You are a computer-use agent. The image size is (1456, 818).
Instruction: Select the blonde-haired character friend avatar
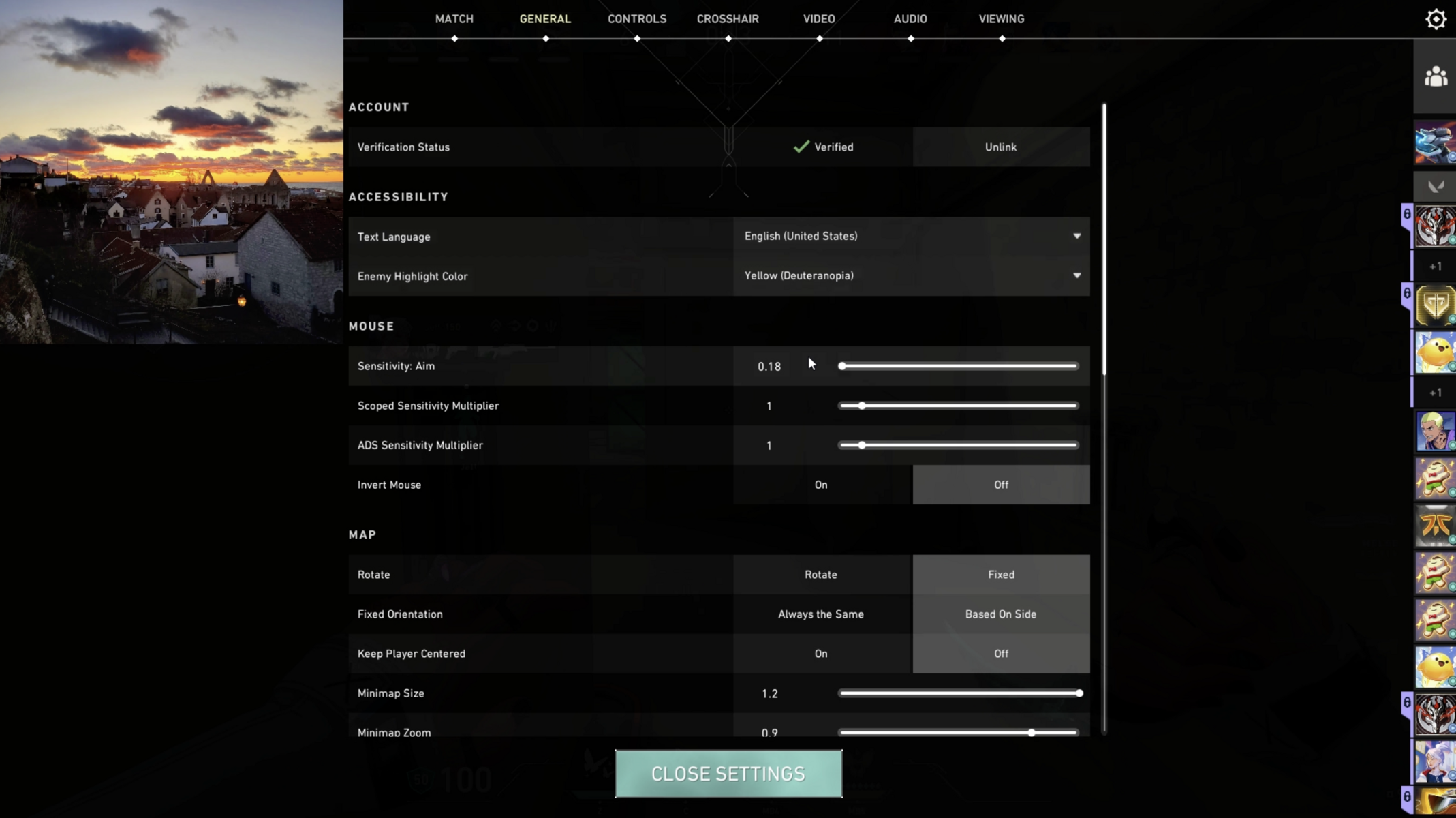pyautogui.click(x=1435, y=431)
